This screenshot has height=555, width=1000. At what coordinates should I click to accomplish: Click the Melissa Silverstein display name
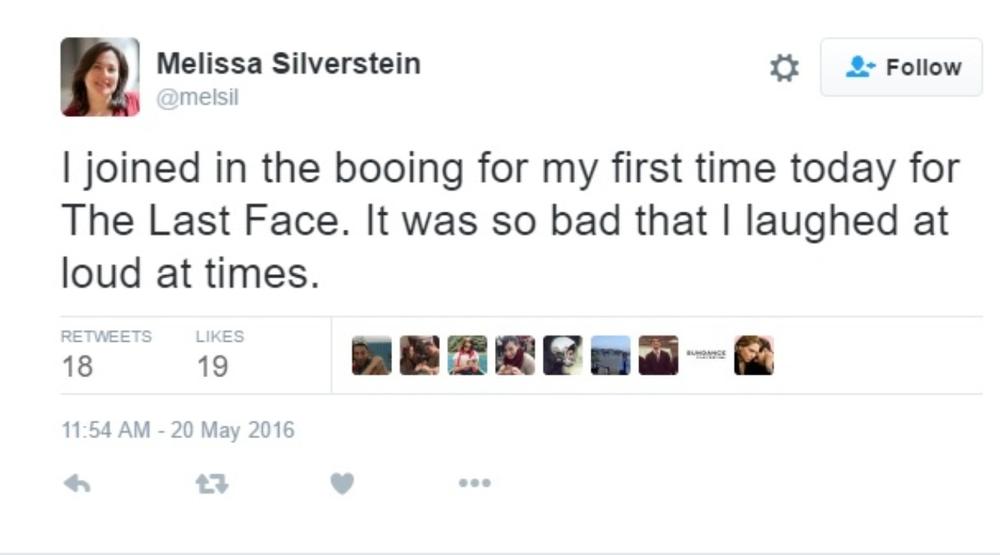288,64
